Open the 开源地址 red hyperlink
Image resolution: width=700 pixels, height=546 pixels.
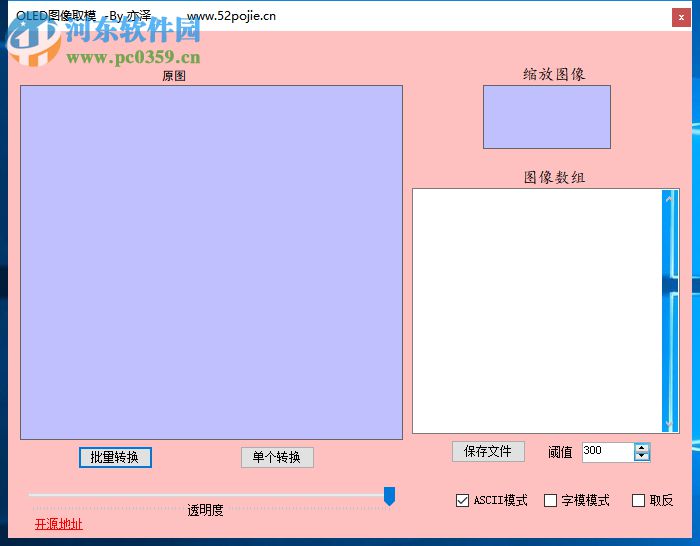58,524
